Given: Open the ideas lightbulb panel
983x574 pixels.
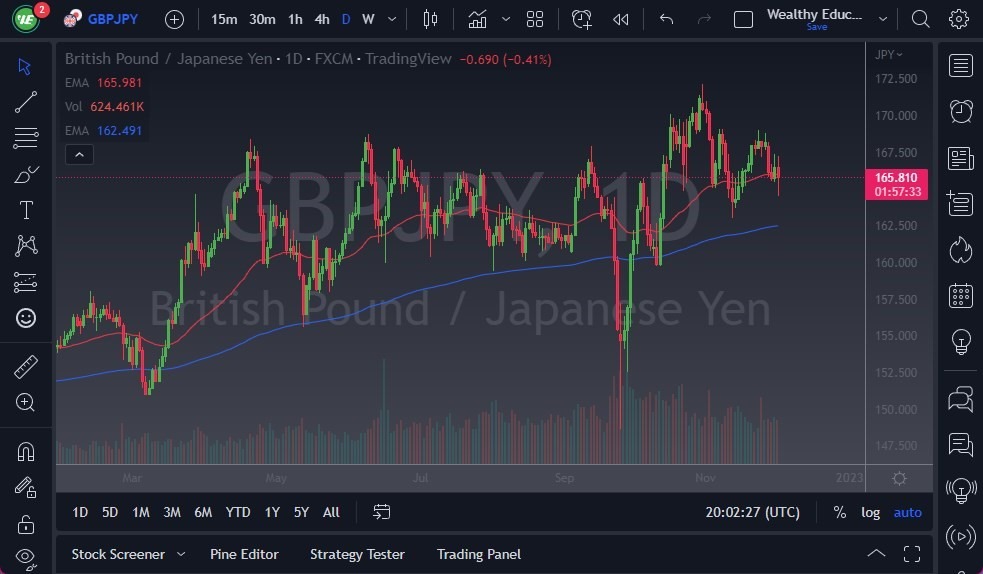Looking at the screenshot, I should pyautogui.click(x=960, y=342).
